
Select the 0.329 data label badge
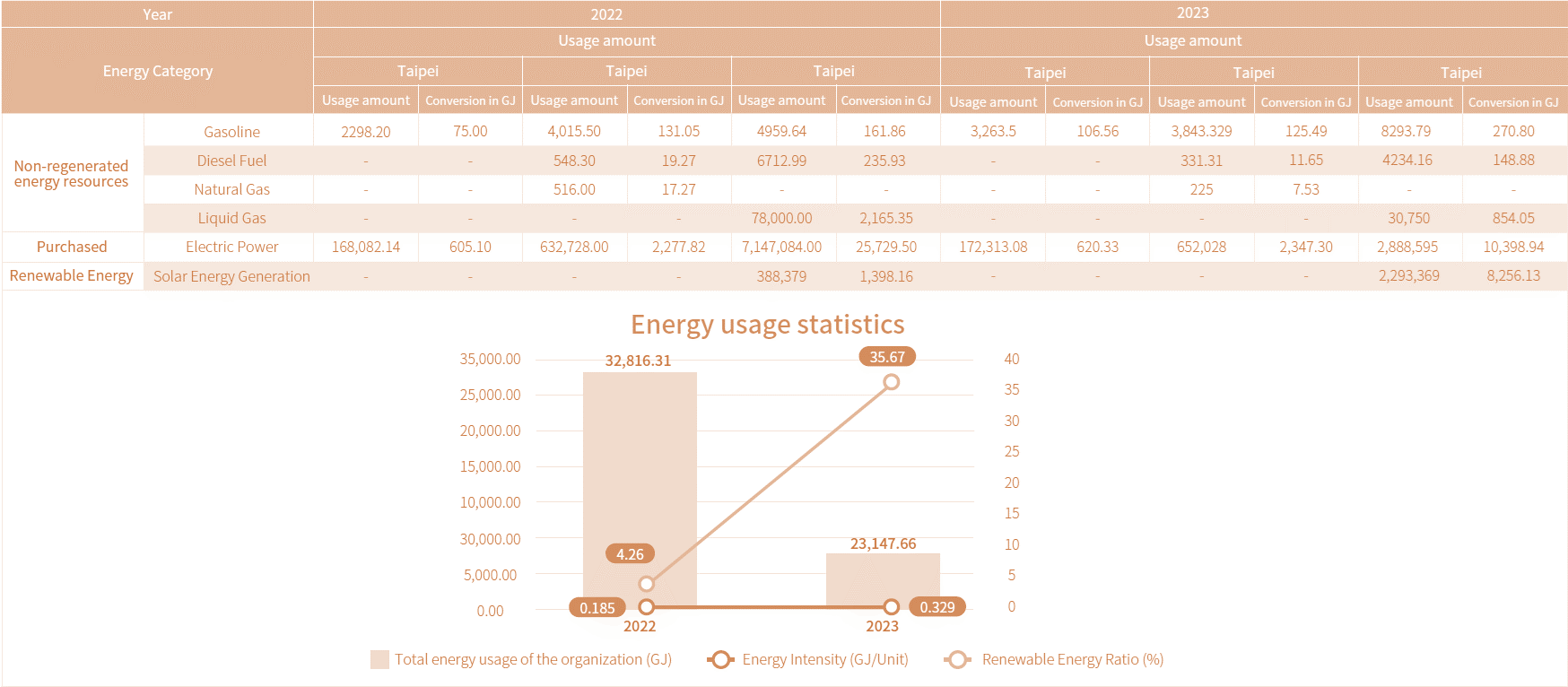pyautogui.click(x=937, y=607)
